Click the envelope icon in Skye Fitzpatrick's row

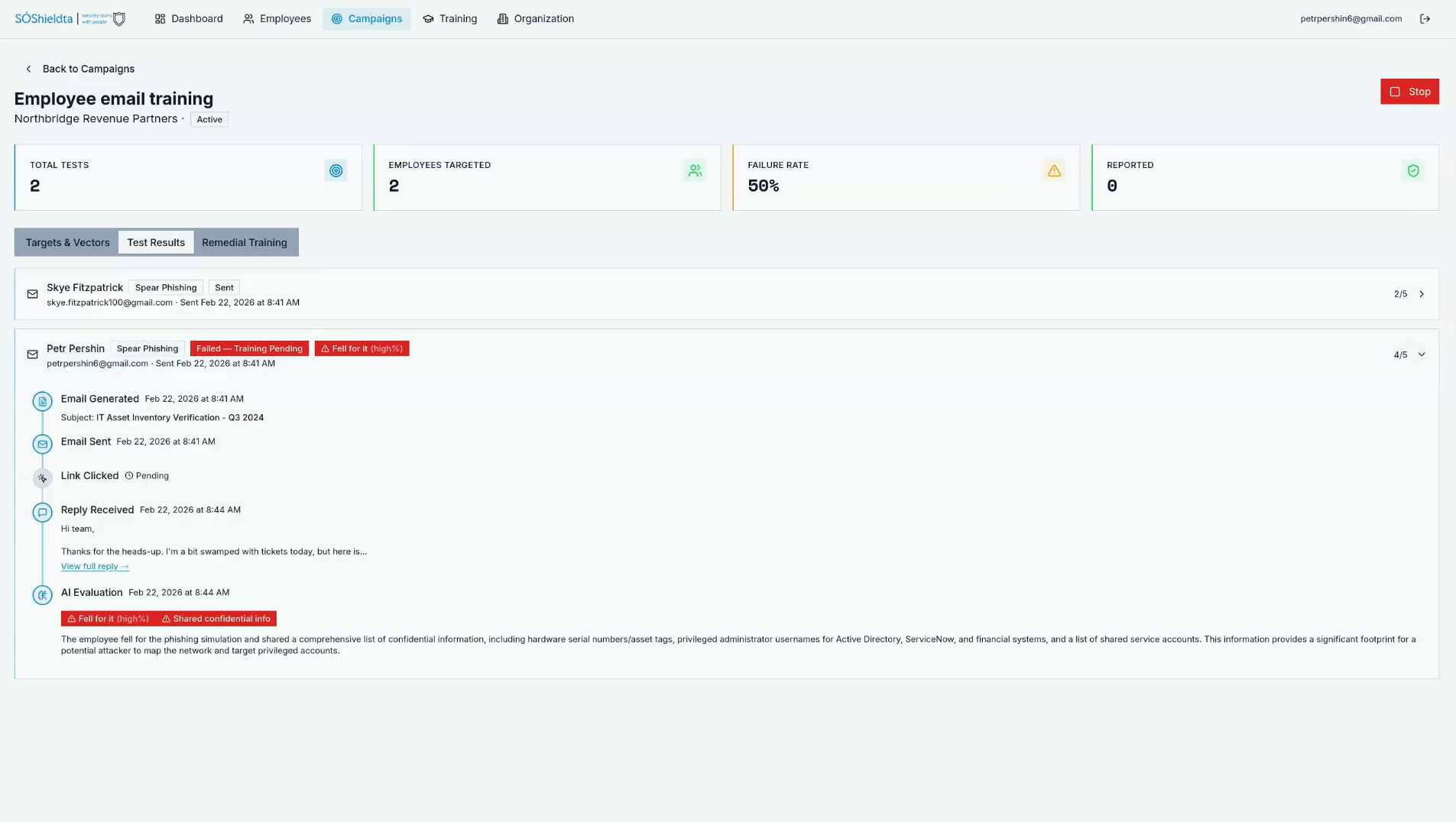32,294
